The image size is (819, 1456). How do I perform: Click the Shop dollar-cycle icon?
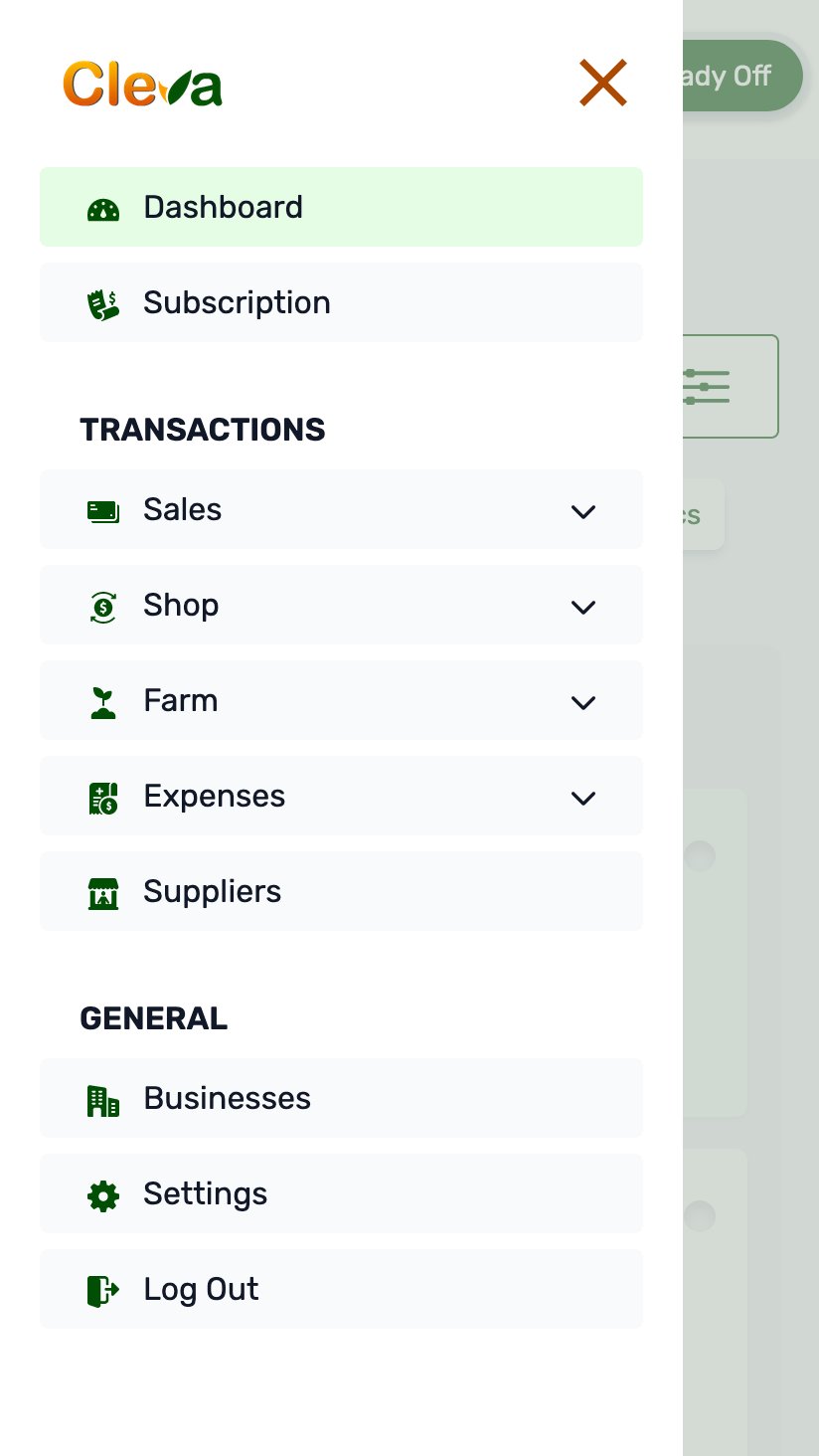click(x=103, y=606)
